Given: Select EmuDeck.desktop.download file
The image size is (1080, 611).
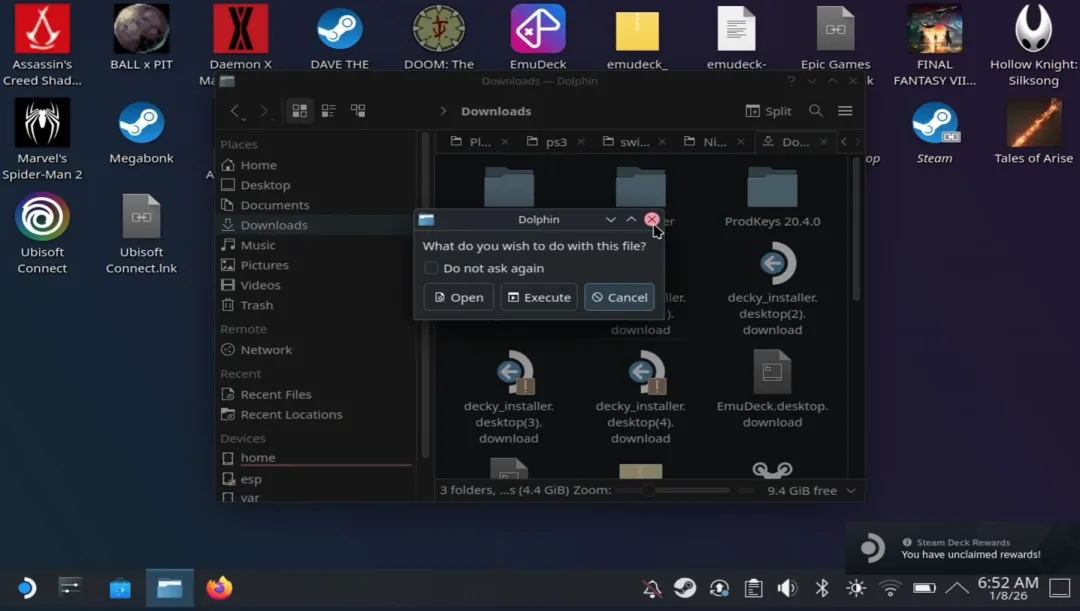Looking at the screenshot, I should pos(772,389).
